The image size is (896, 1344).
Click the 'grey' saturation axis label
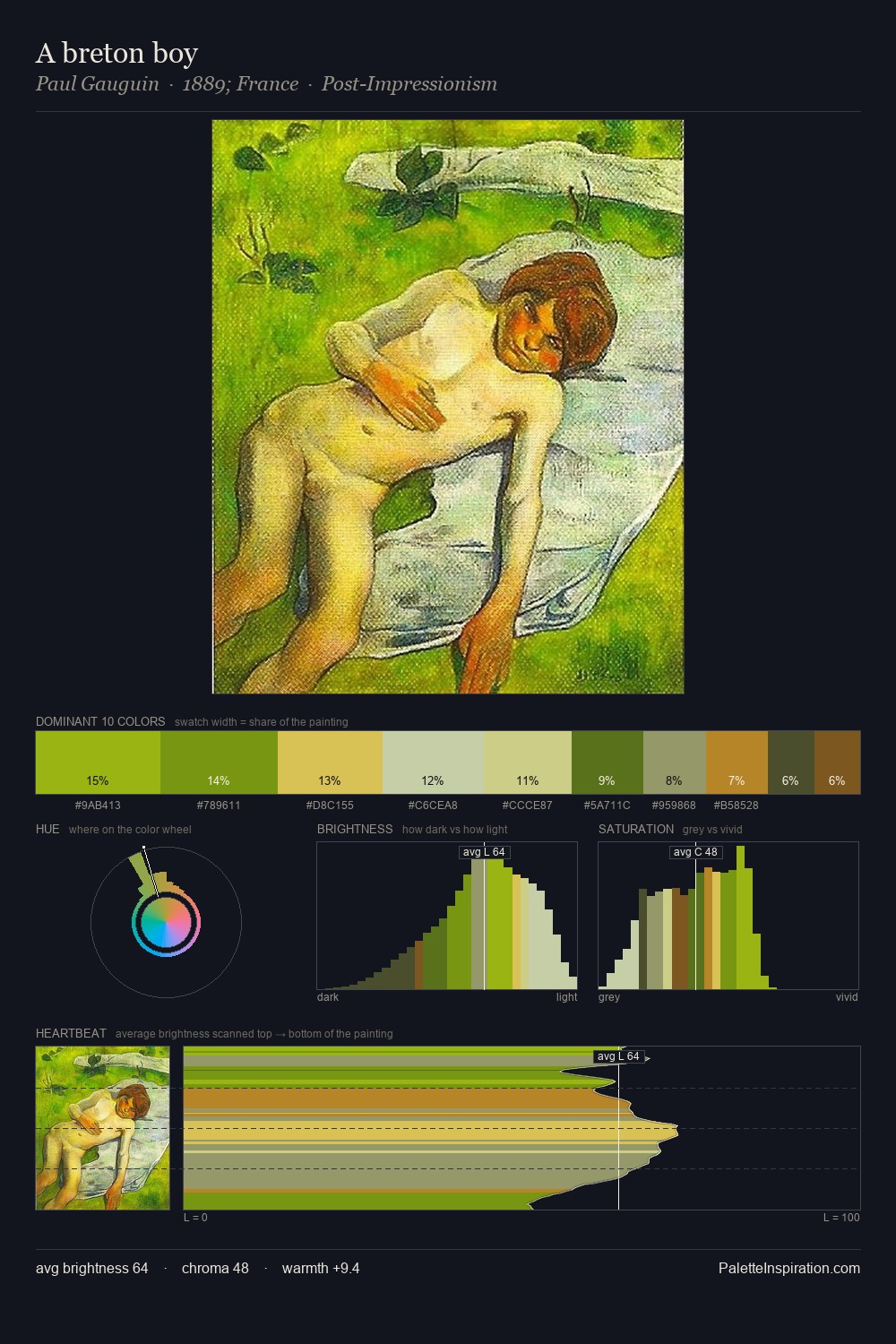pyautogui.click(x=609, y=997)
